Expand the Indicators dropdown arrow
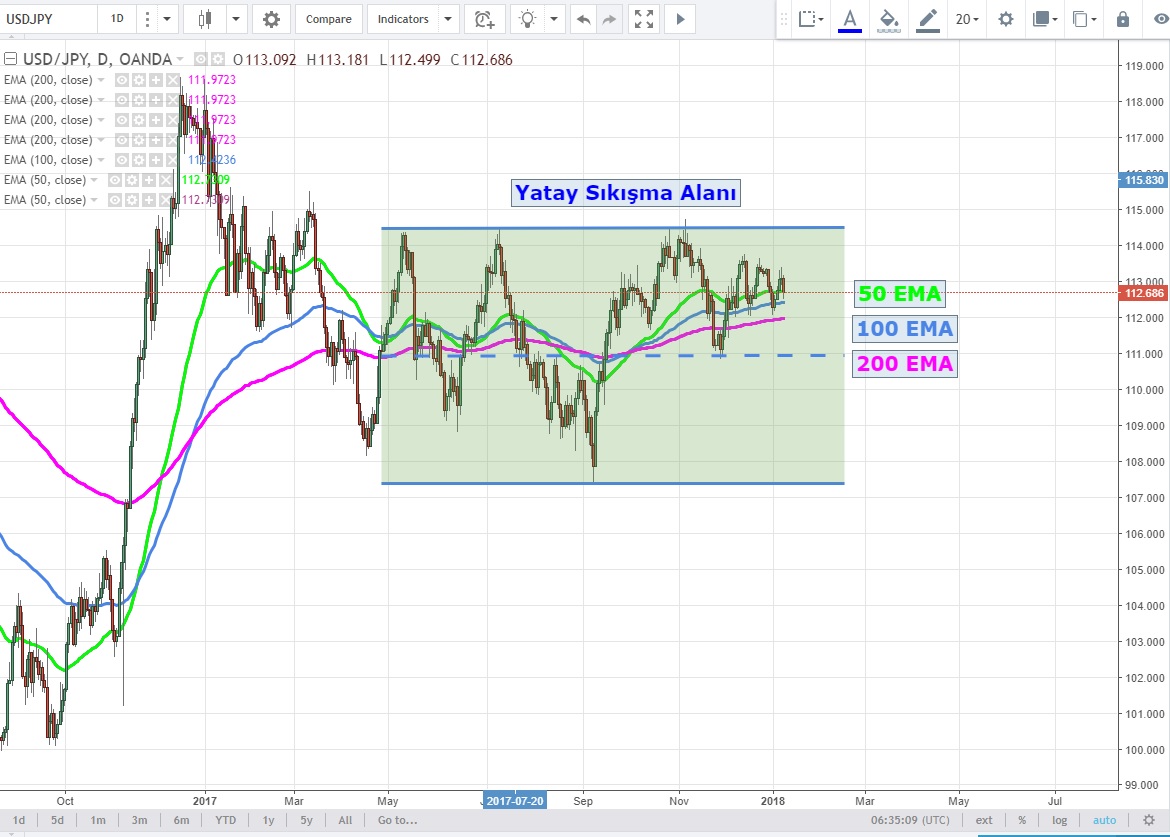The image size is (1170, 837). [447, 19]
